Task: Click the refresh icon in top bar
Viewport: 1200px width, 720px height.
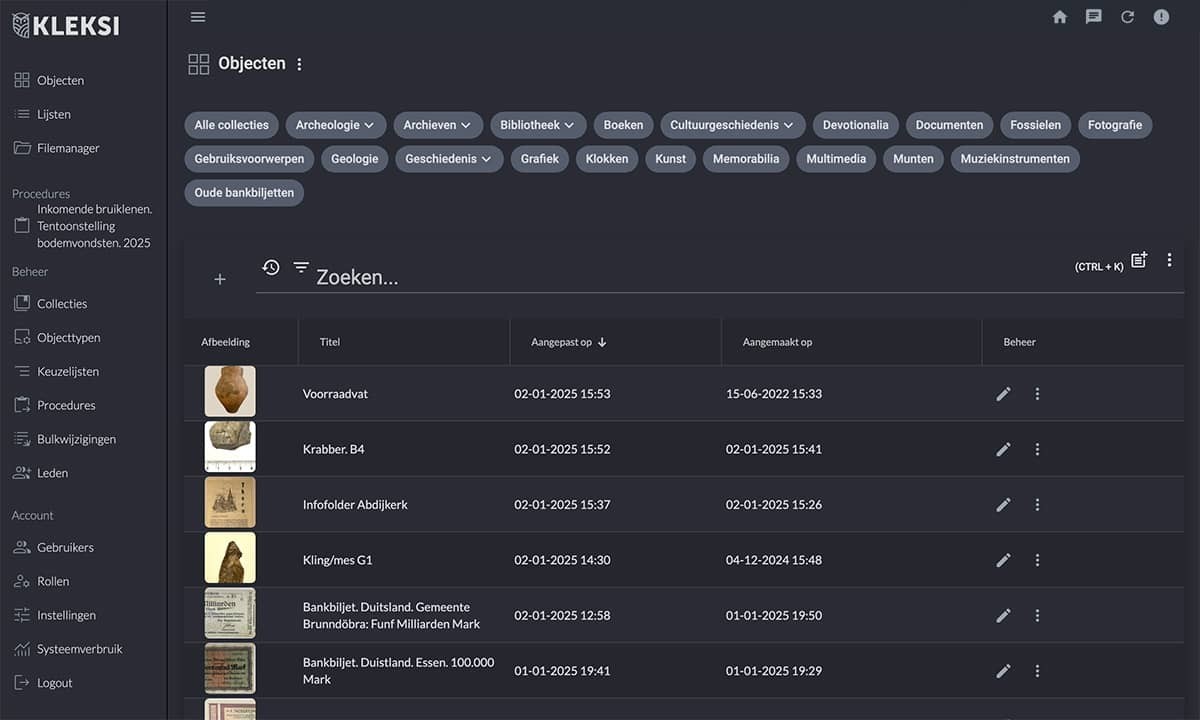Action: tap(1128, 17)
